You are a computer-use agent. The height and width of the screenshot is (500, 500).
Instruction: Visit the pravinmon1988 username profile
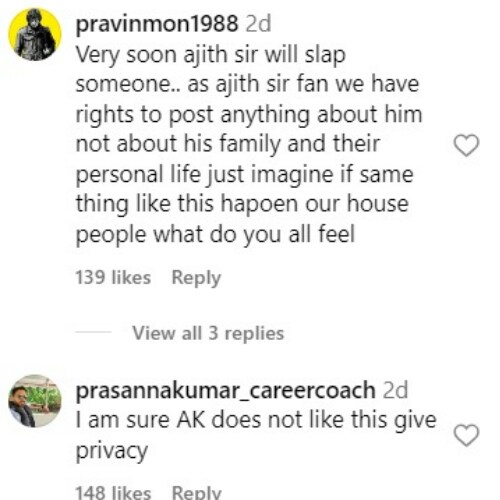pos(157,25)
